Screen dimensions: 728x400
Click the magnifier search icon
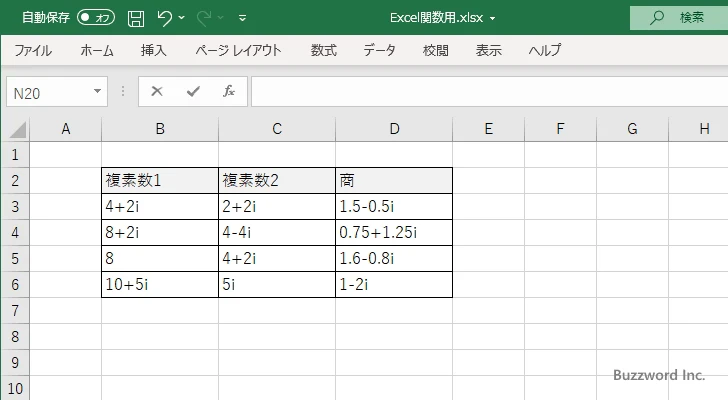656,18
